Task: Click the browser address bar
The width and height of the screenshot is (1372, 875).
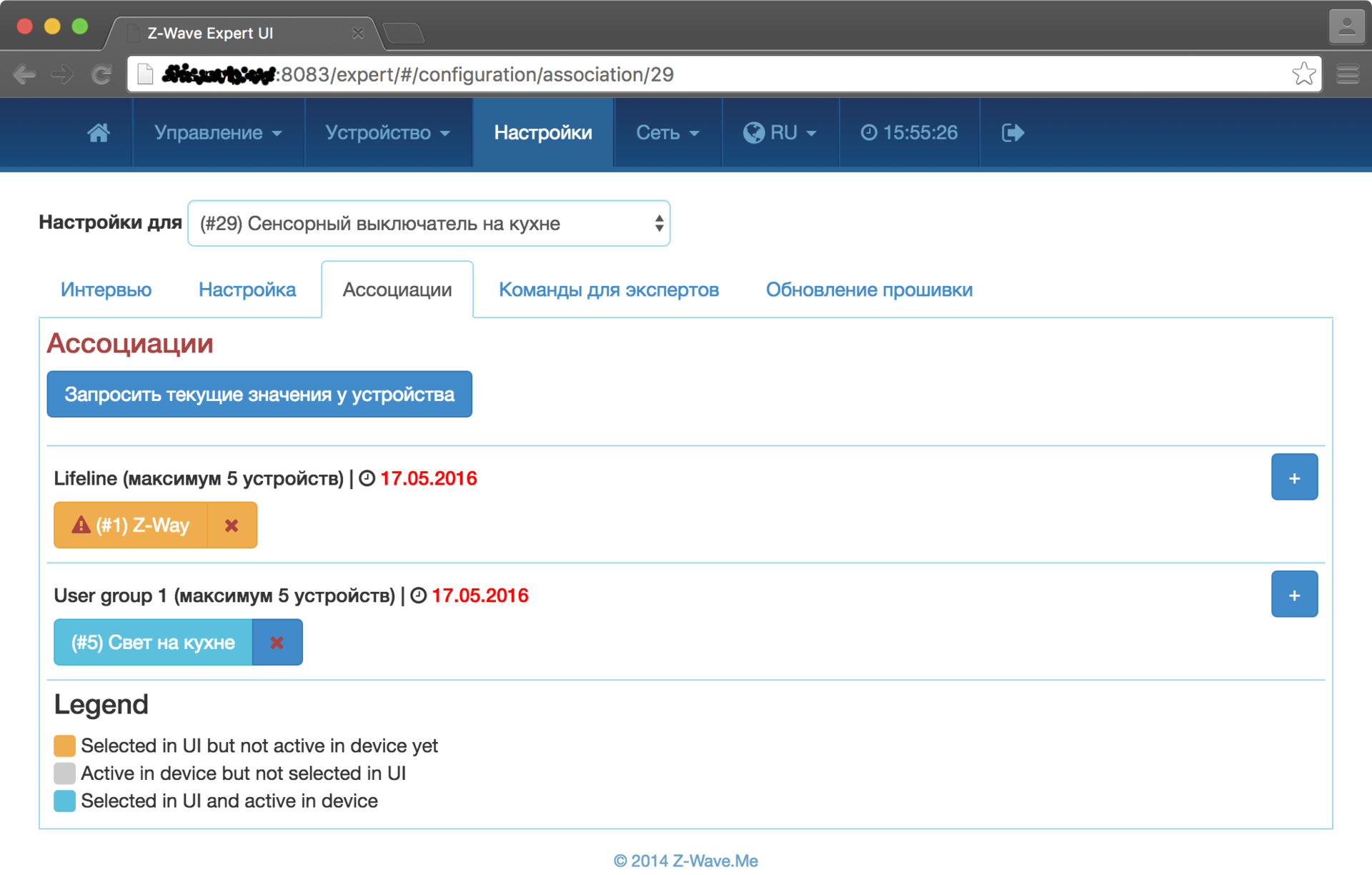Action: pos(724,74)
